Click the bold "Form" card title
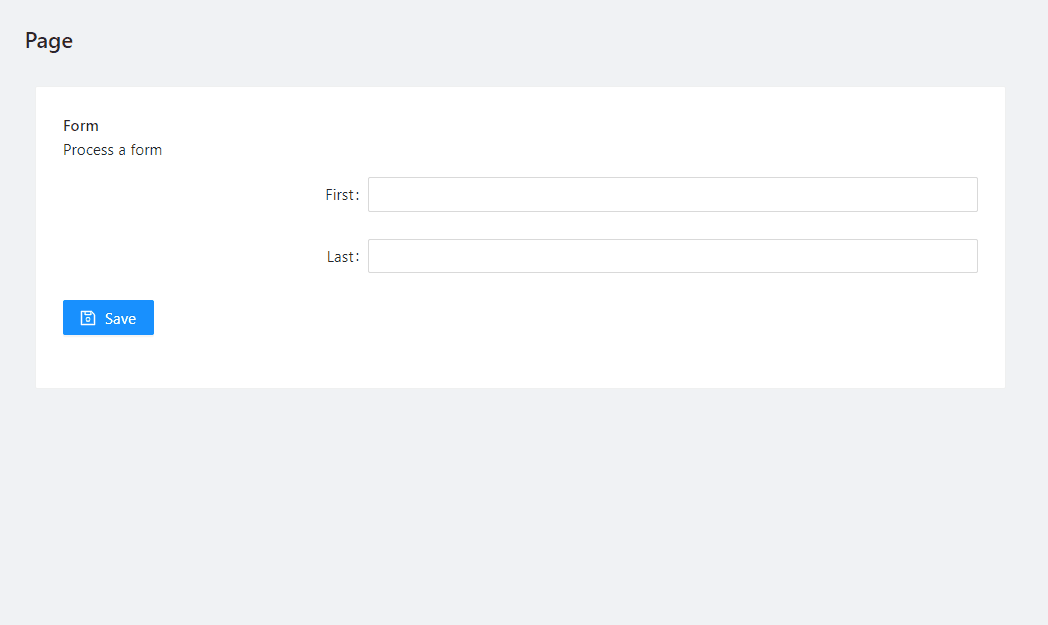 click(81, 126)
